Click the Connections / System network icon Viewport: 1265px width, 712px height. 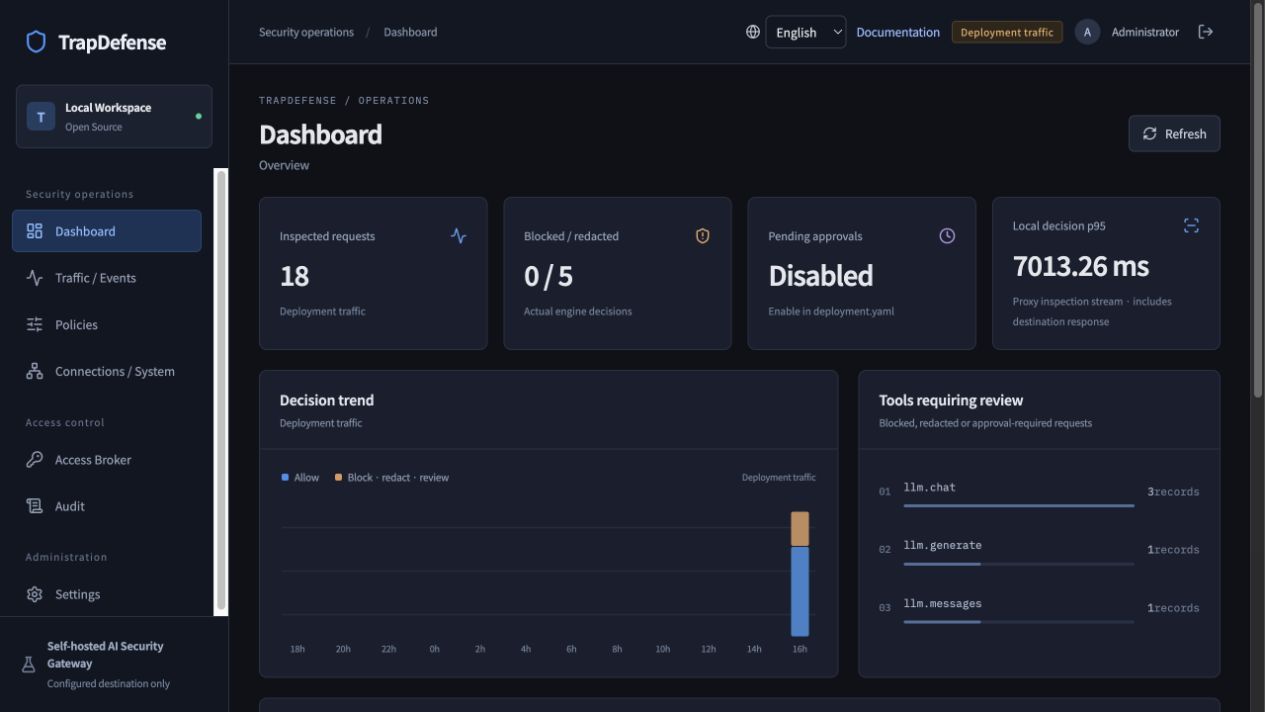35,371
